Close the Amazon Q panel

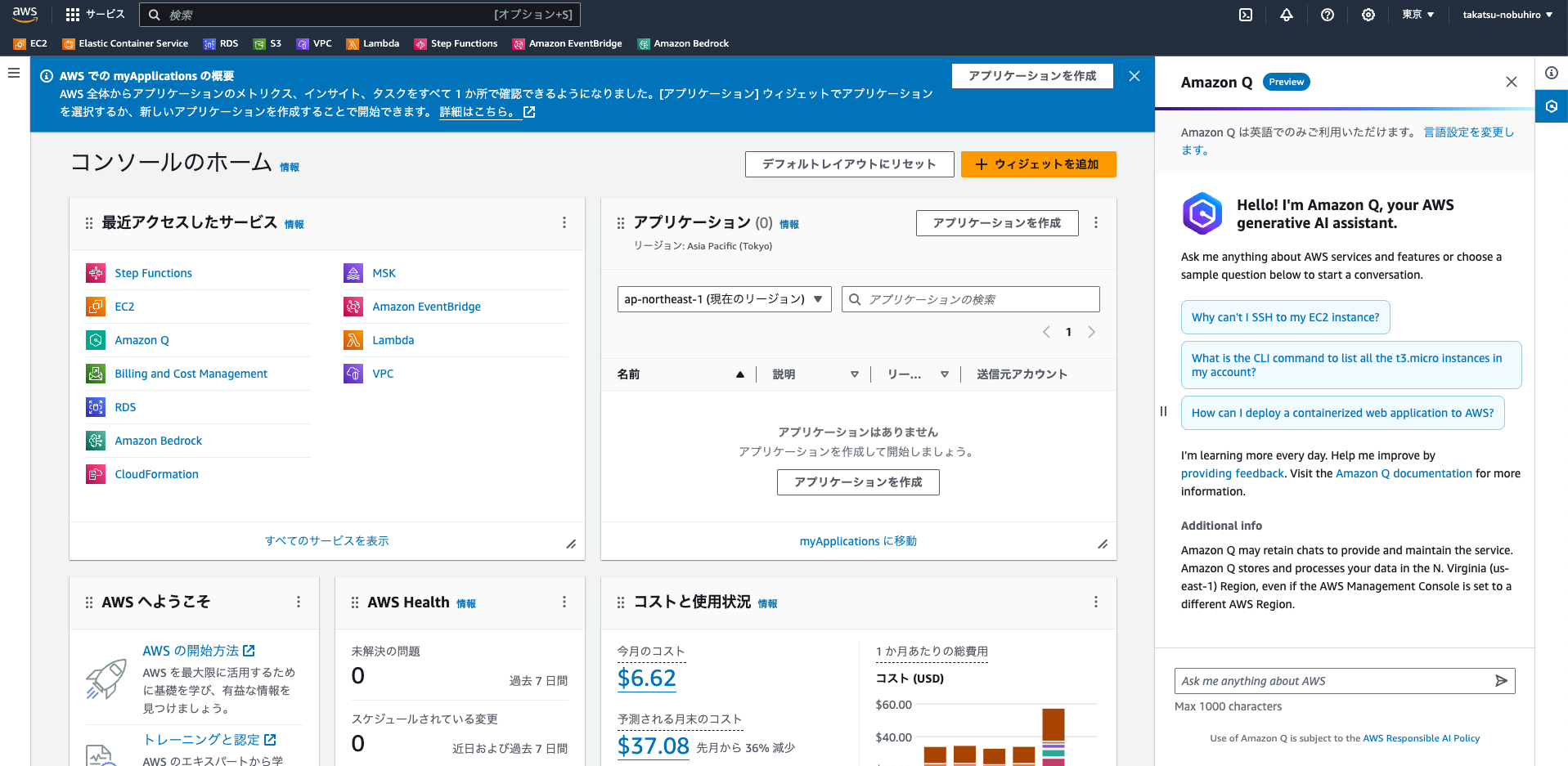click(x=1512, y=82)
